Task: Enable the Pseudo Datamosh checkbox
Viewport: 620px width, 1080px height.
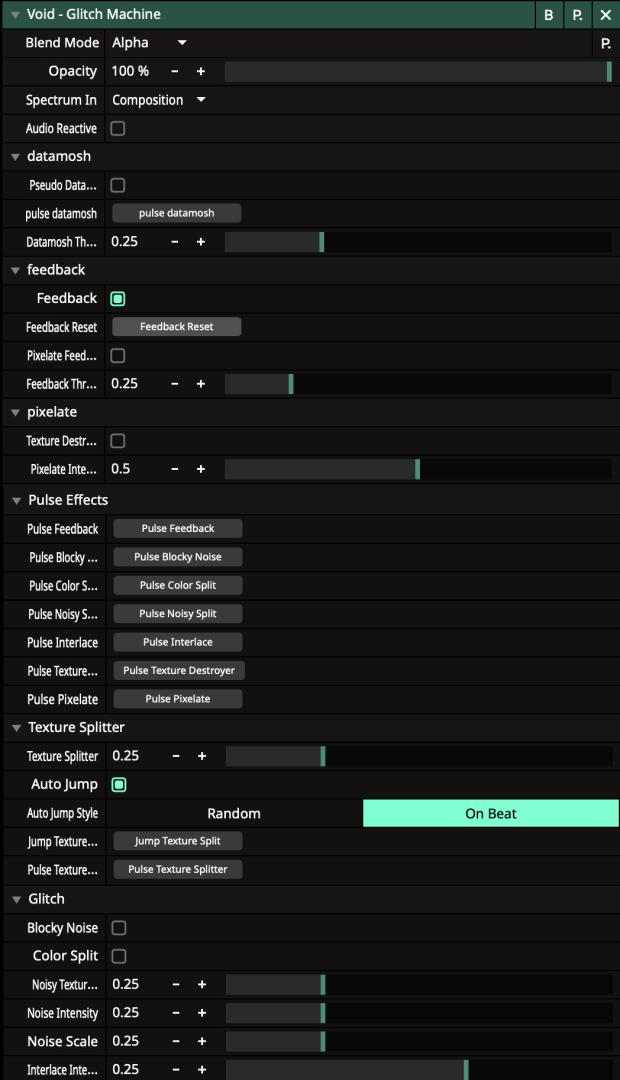Action: pos(118,185)
